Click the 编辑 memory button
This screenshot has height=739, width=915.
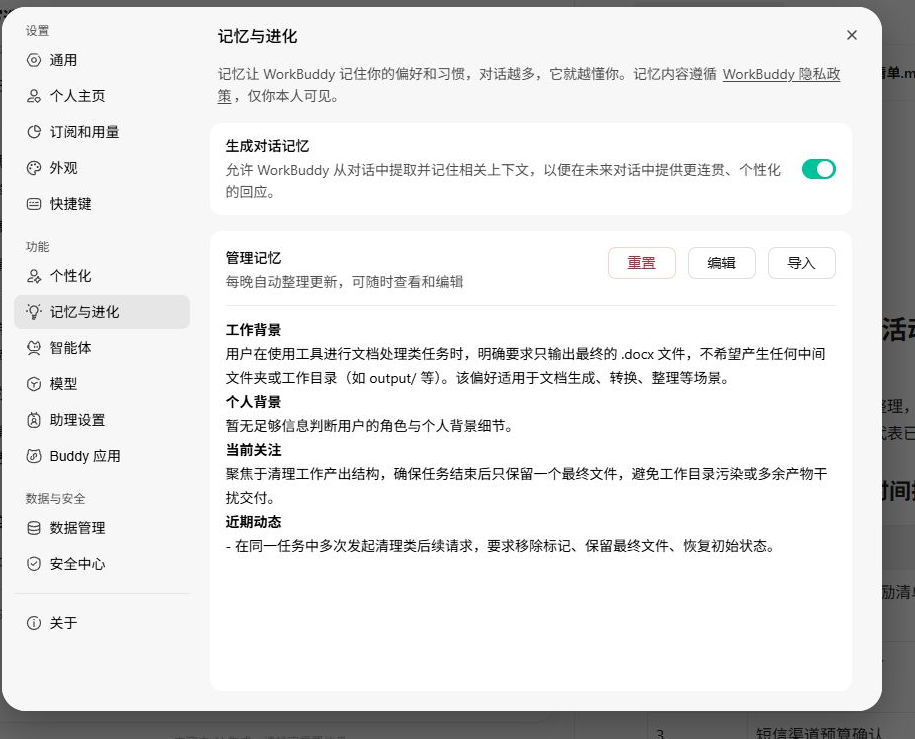pos(721,263)
